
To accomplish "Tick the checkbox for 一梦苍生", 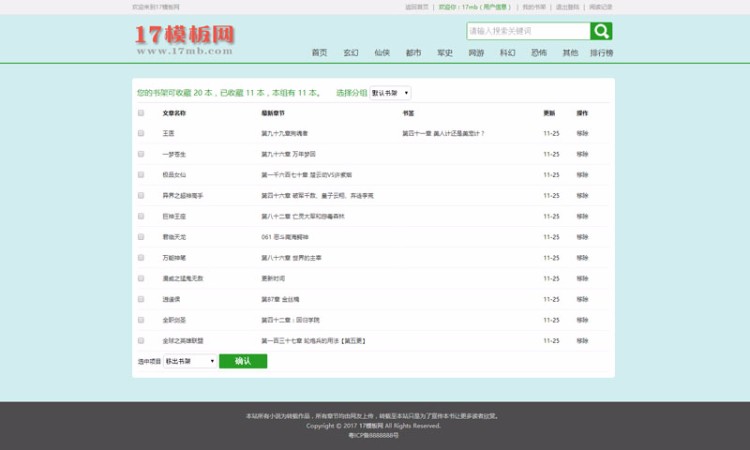I will pos(141,154).
